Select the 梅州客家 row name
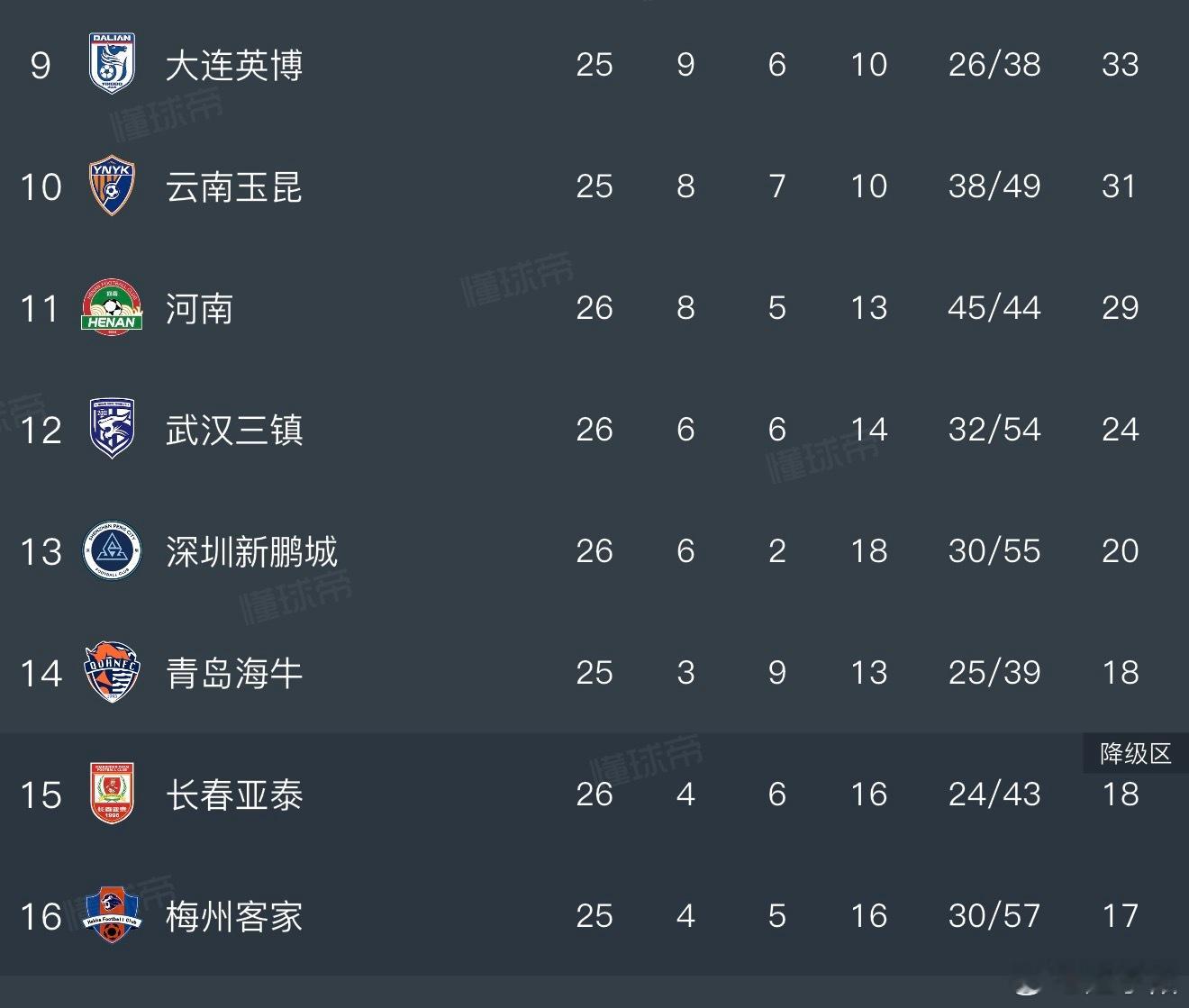The width and height of the screenshot is (1189, 1008). [x=234, y=916]
